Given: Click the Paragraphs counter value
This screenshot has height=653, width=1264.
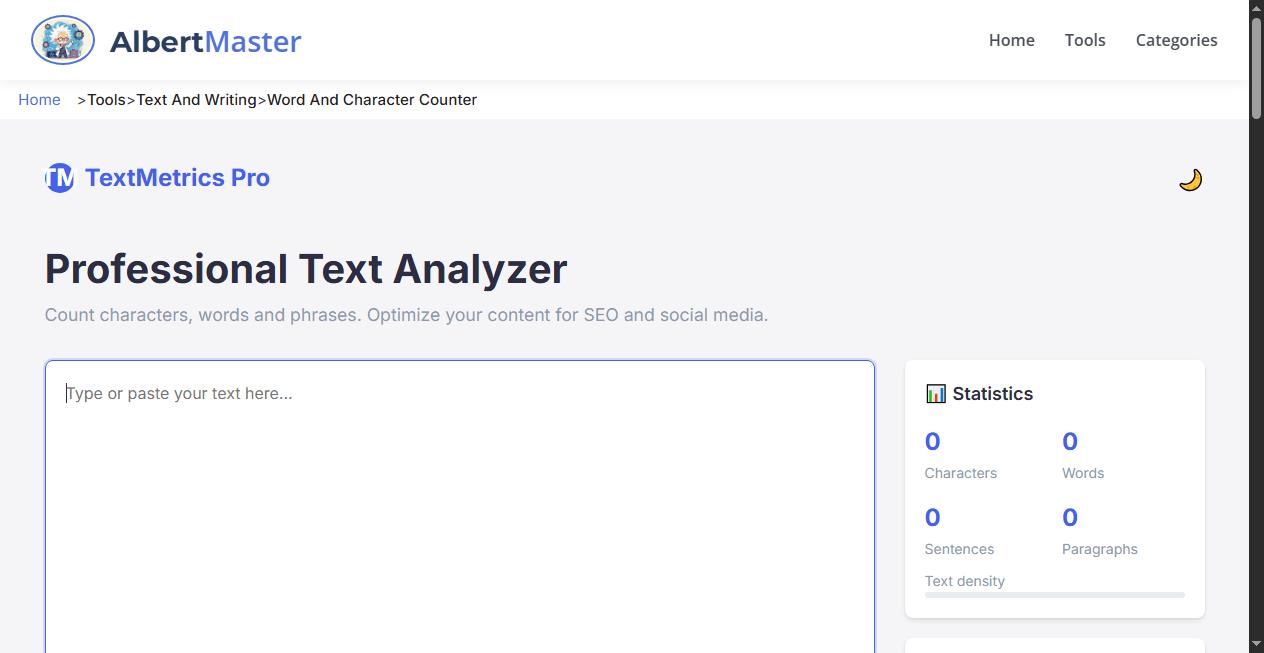Looking at the screenshot, I should tap(1069, 517).
